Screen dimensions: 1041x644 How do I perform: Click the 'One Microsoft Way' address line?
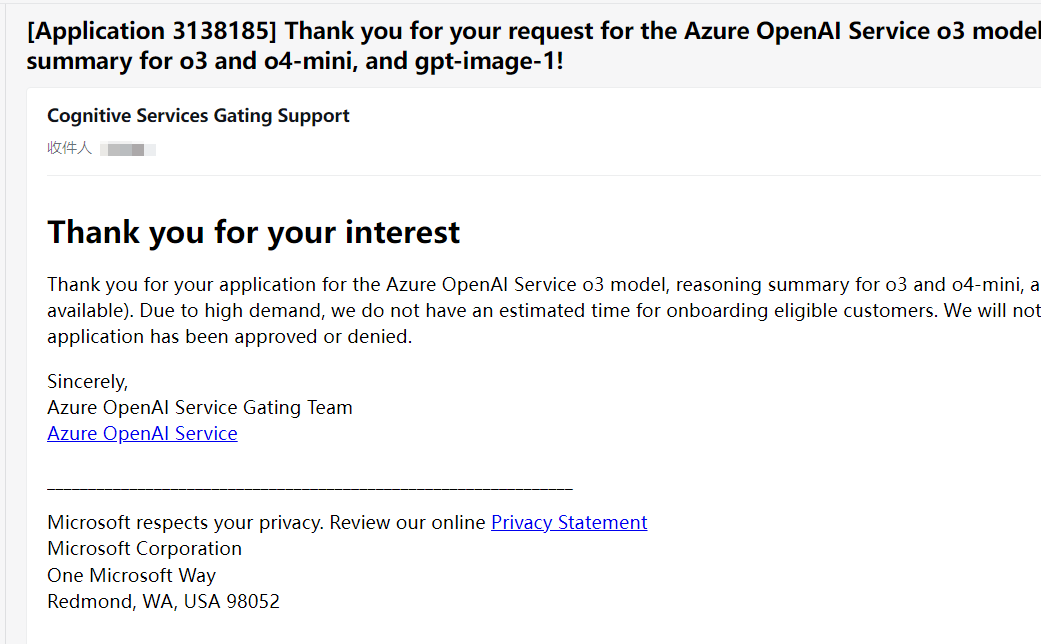(131, 576)
